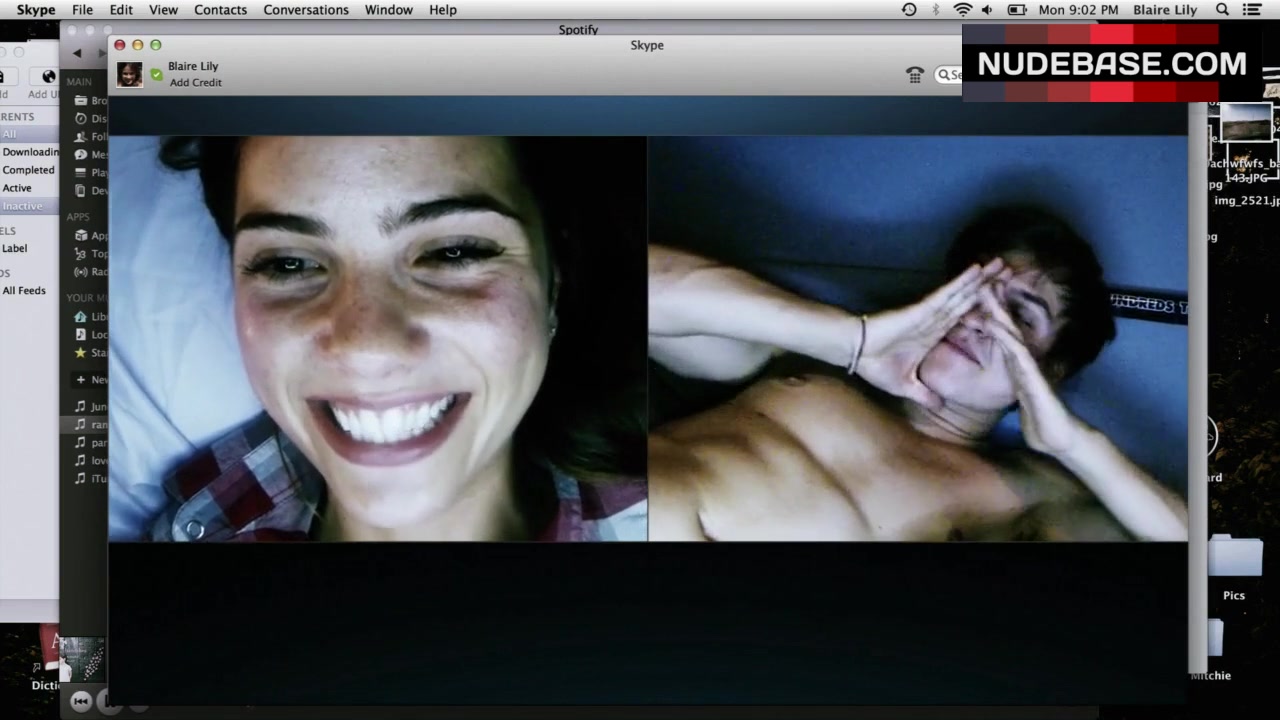1280x720 pixels.
Task: Open Time Machine icon in menu bar
Action: (x=909, y=10)
